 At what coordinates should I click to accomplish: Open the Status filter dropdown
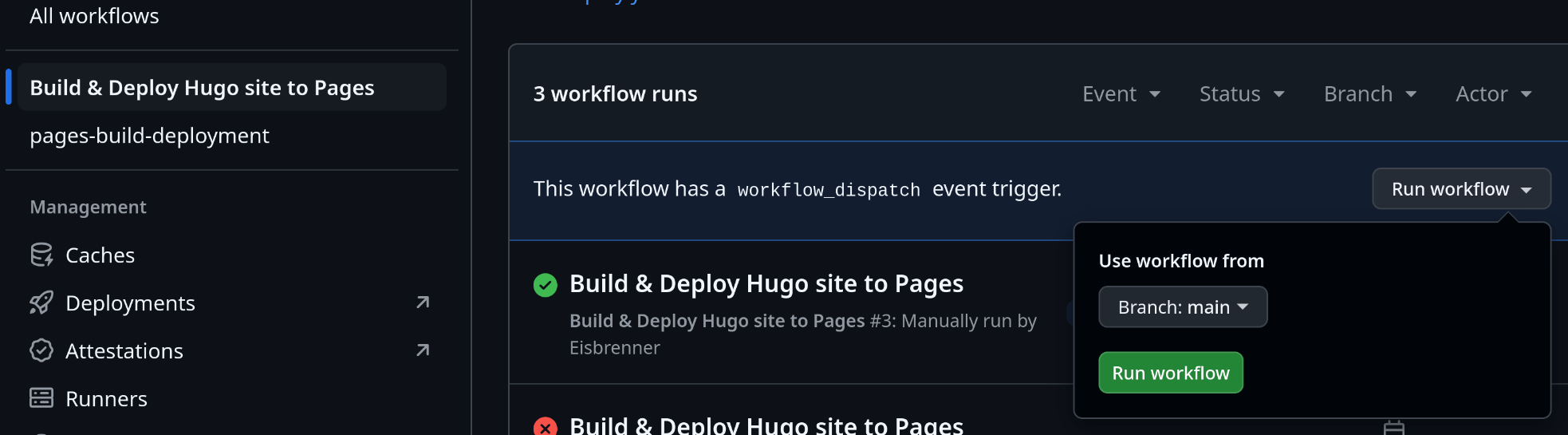pyautogui.click(x=1242, y=94)
